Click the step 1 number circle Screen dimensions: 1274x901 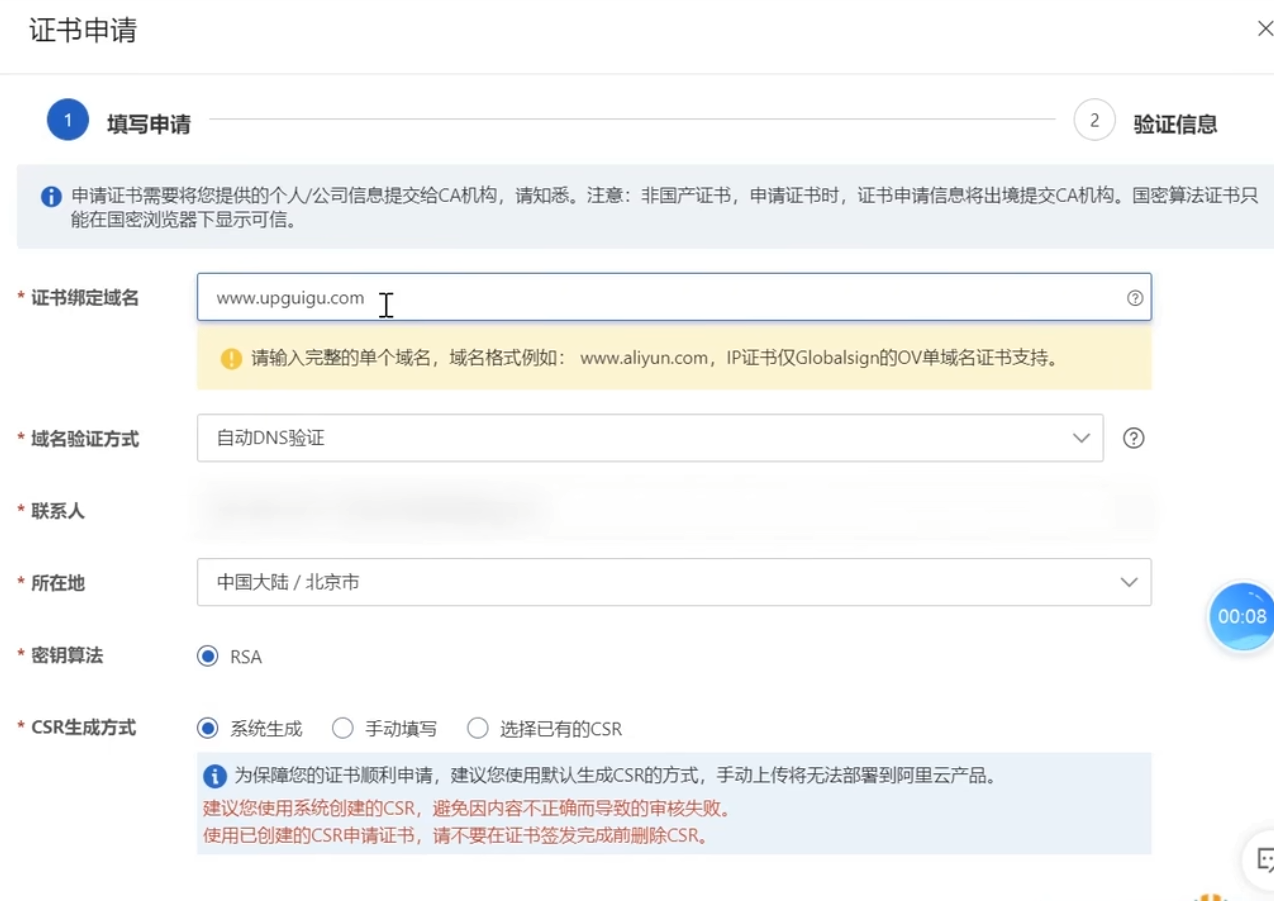click(68, 121)
